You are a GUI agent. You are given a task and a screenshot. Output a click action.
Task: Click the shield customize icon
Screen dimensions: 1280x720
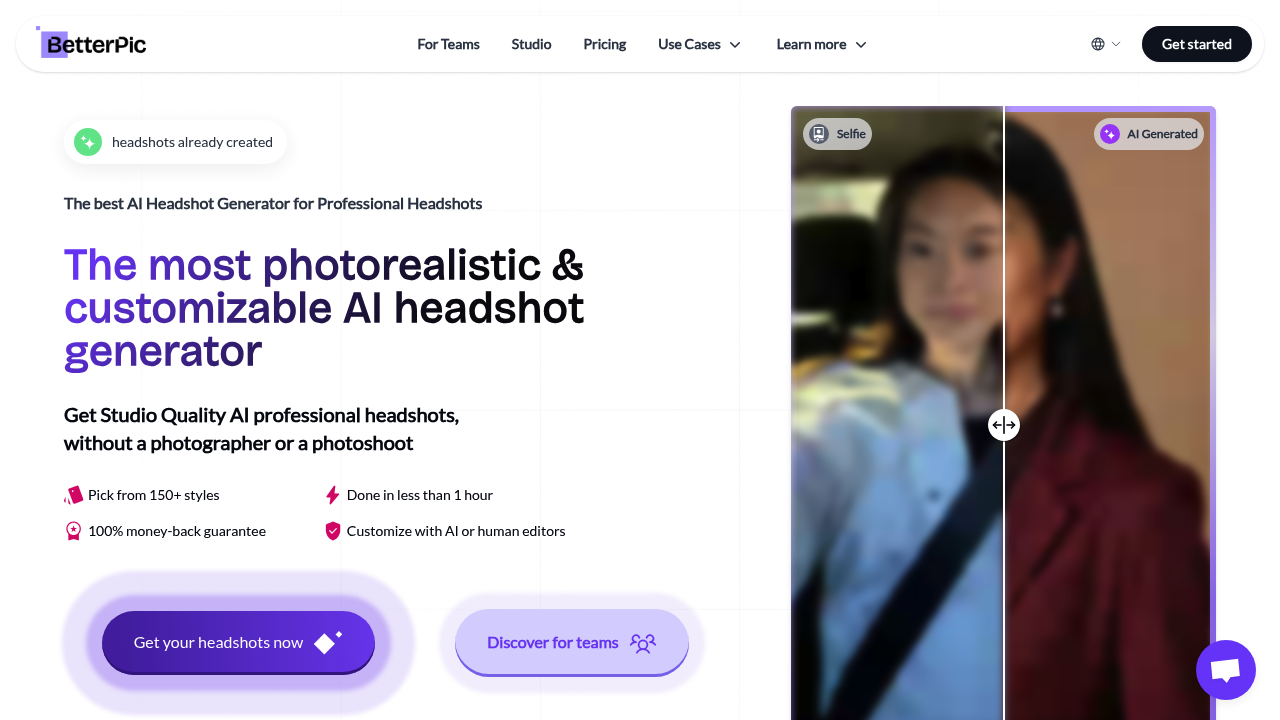332,531
